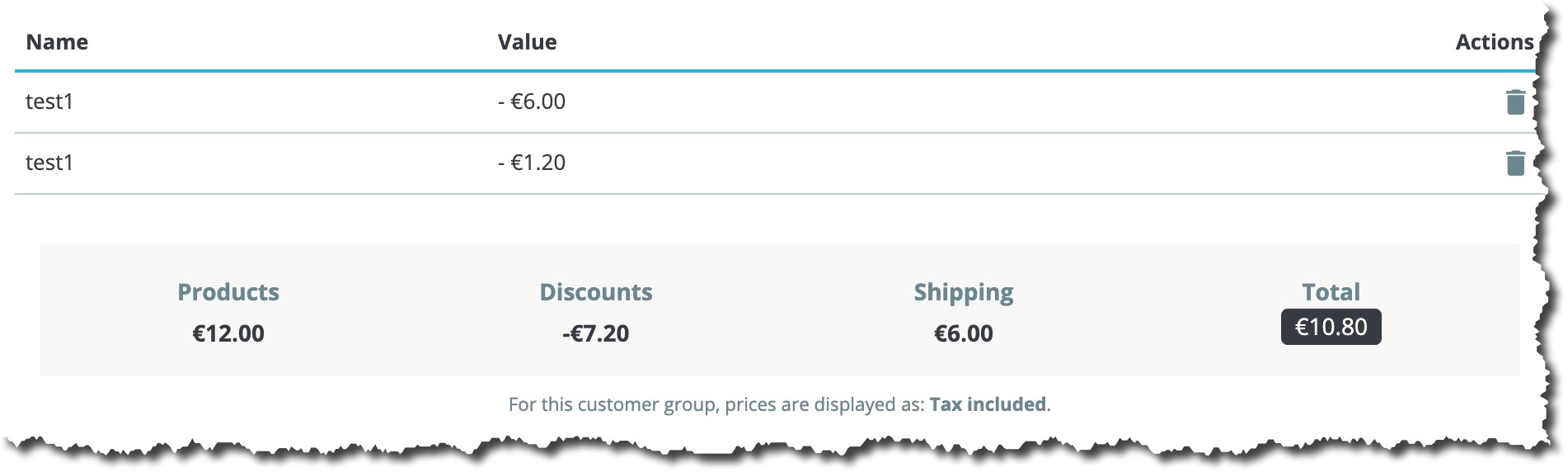Image resolution: width=1568 pixels, height=472 pixels.
Task: Click the Actions column header
Action: point(1494,42)
